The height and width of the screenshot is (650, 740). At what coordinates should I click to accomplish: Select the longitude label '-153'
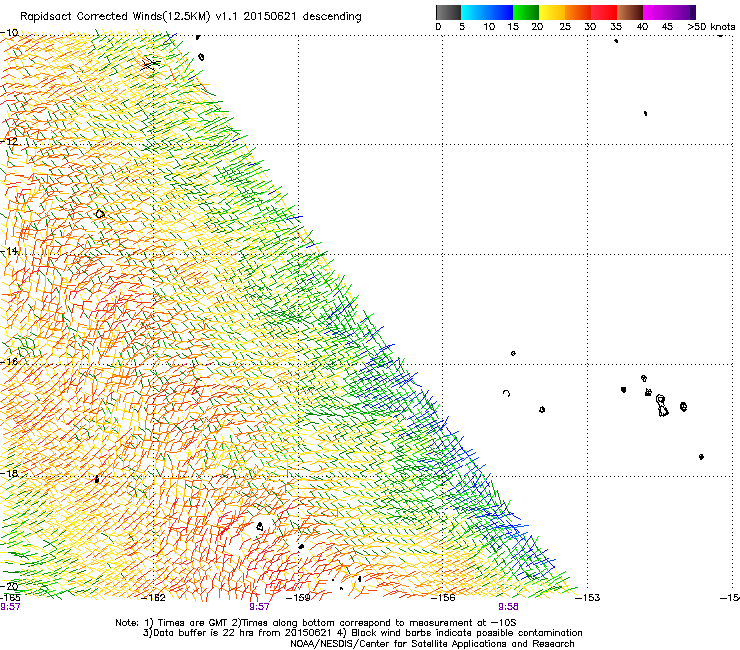(587, 598)
